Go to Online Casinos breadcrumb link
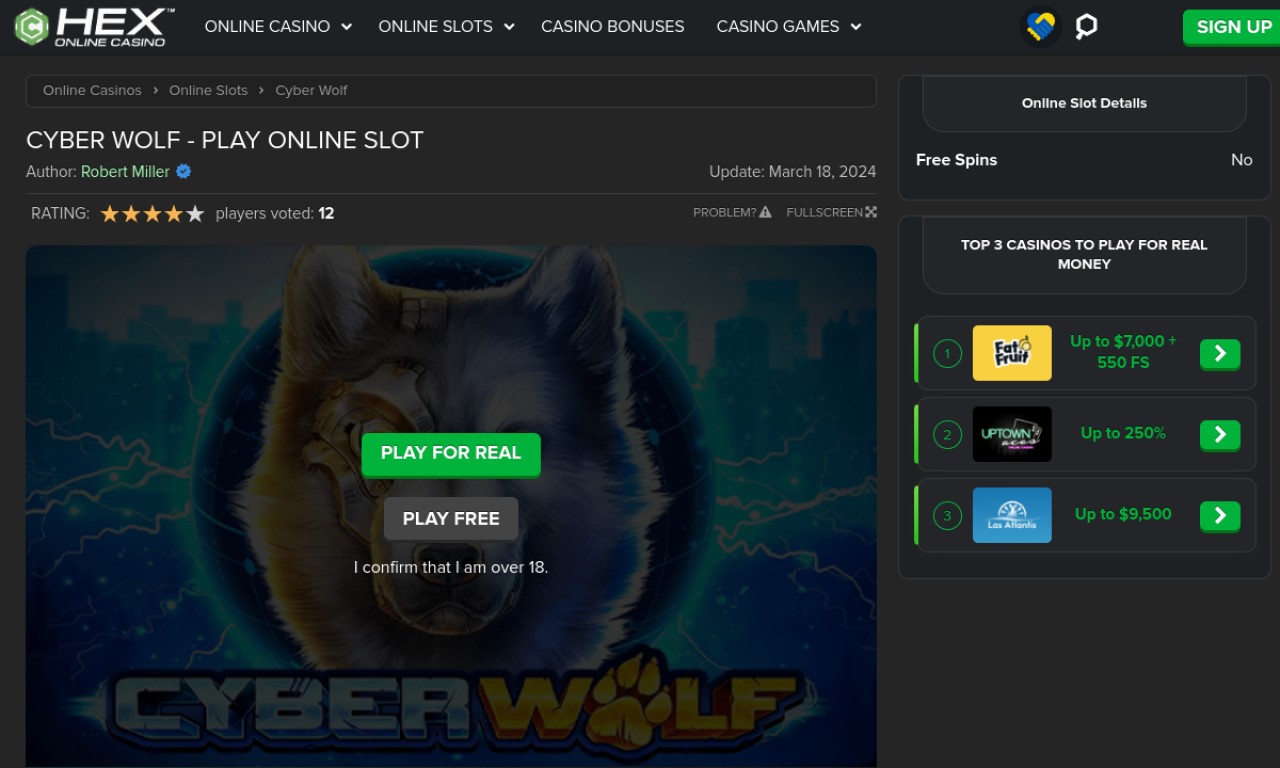Screen dimensions: 1280x768 (x=92, y=90)
